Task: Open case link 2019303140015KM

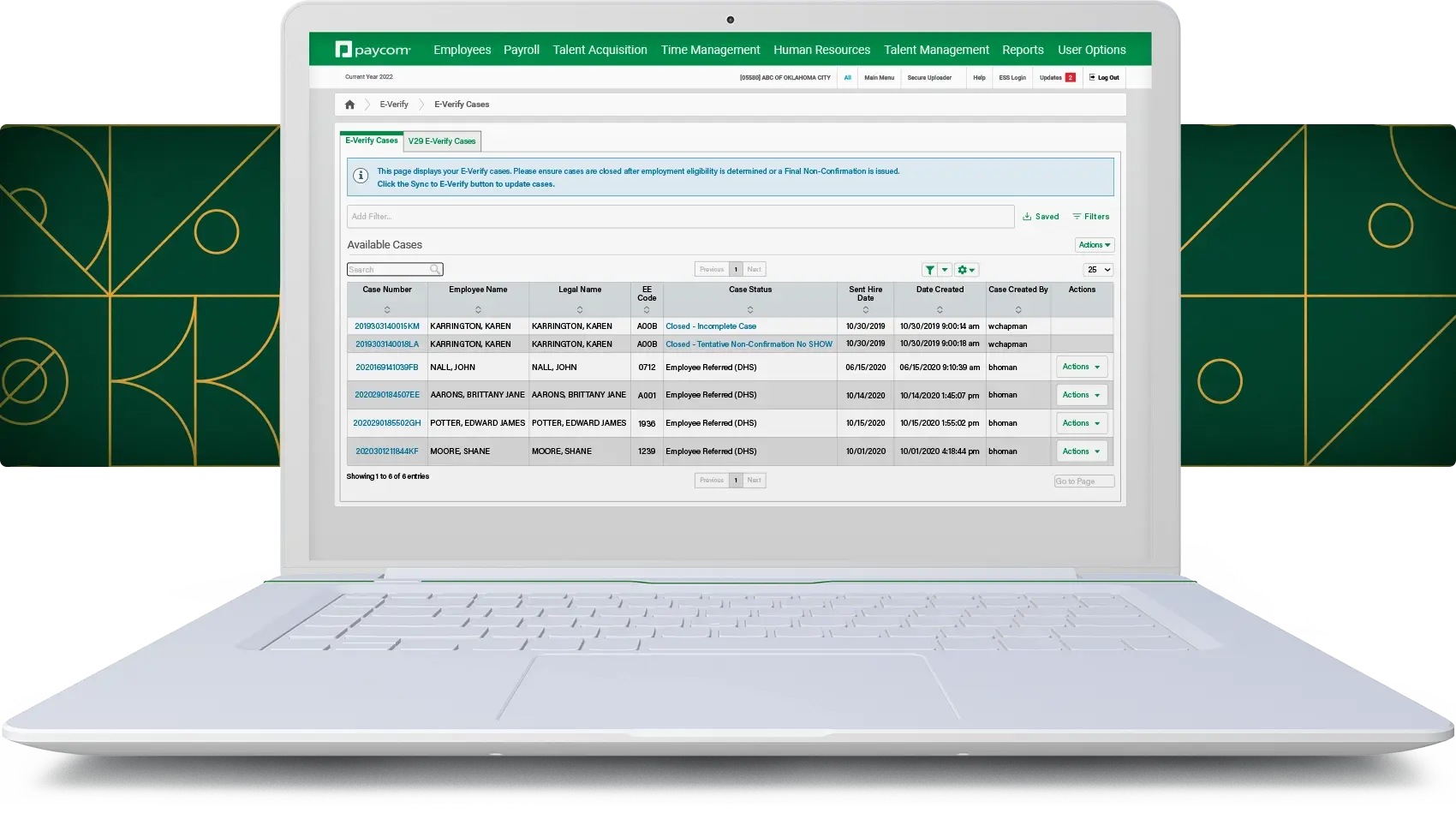Action: pyautogui.click(x=387, y=326)
